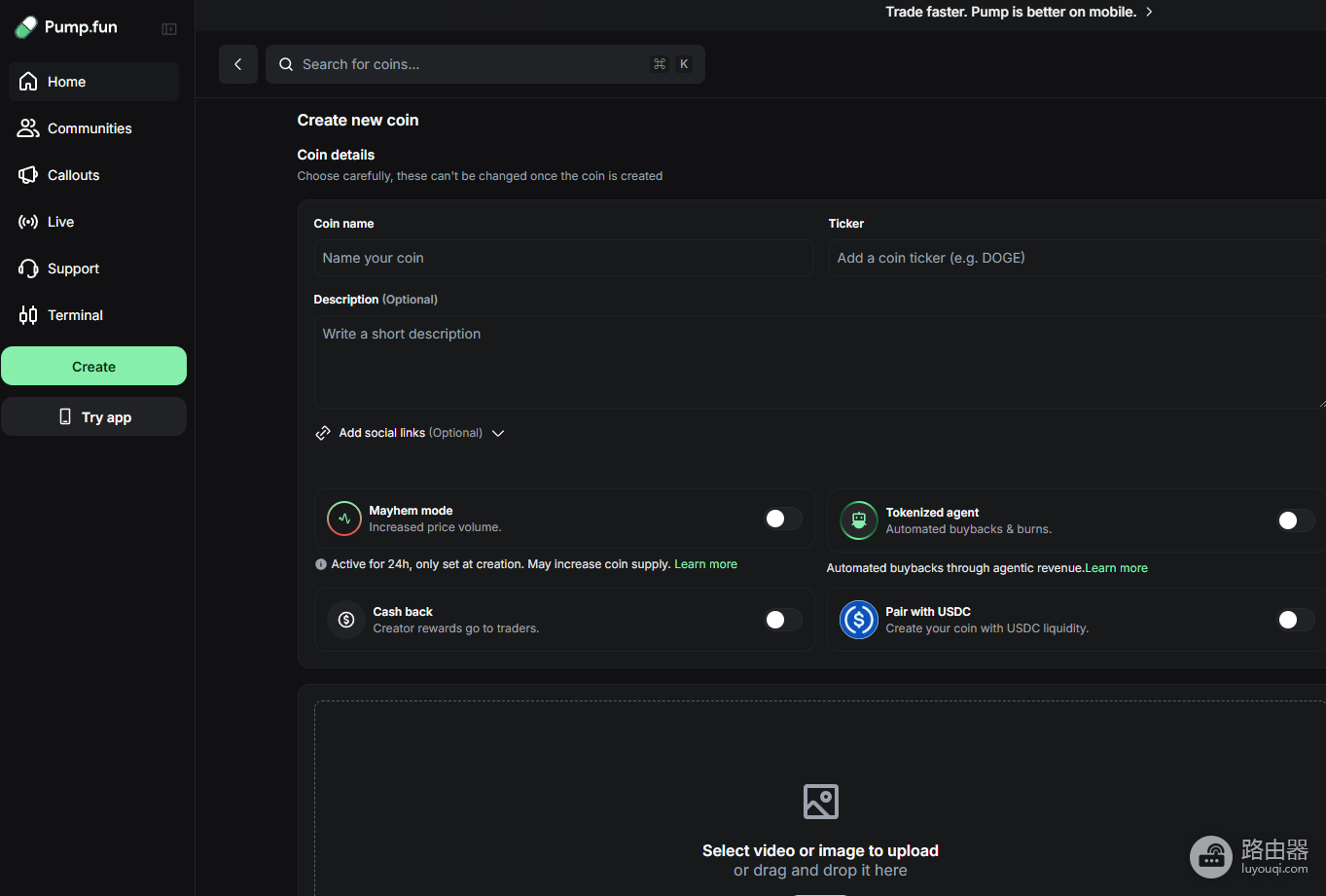
Task: Open Learn more link for Mayhem mode
Action: [x=705, y=564]
